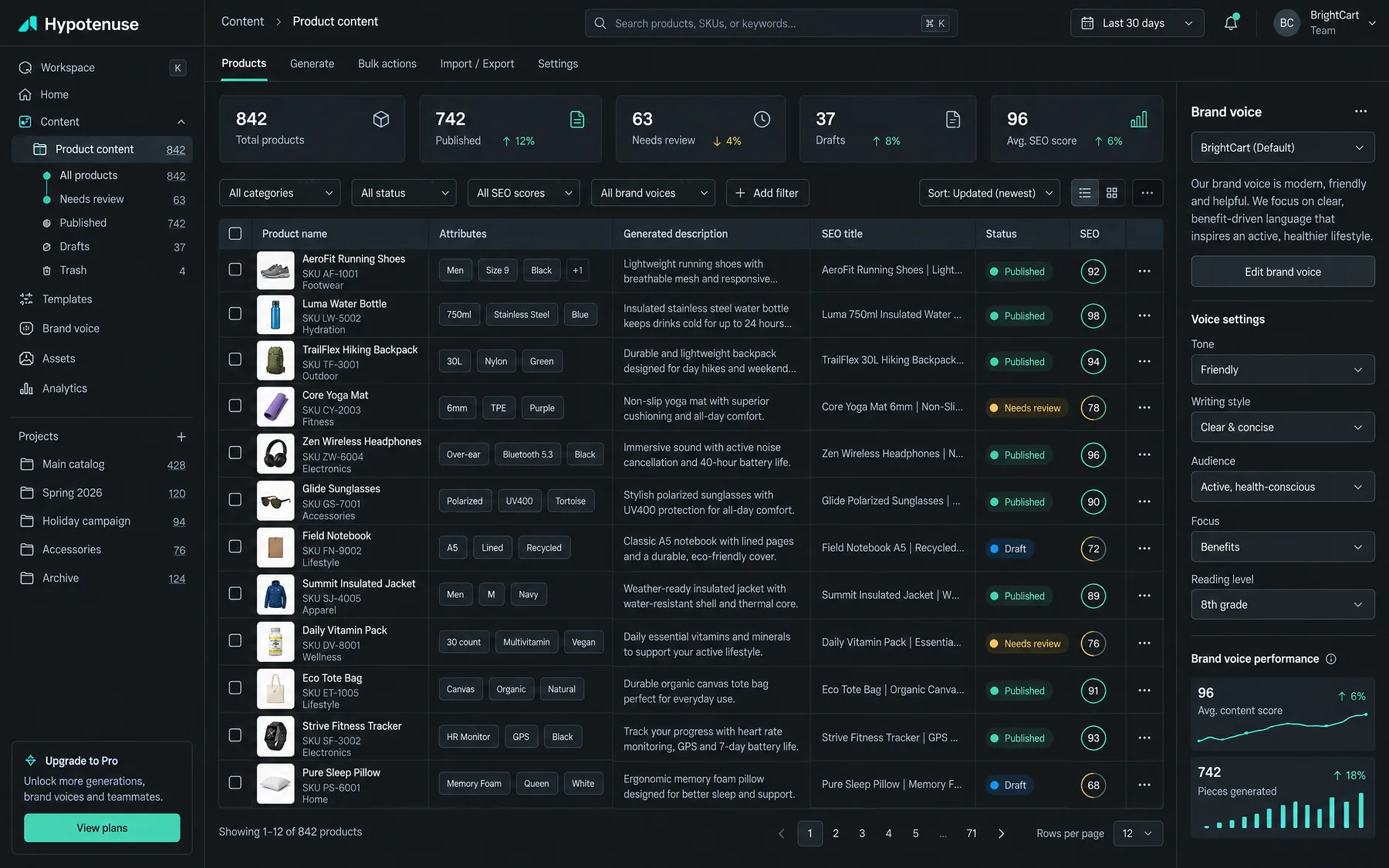Open the Sort: Updated (newest) dropdown

[990, 193]
